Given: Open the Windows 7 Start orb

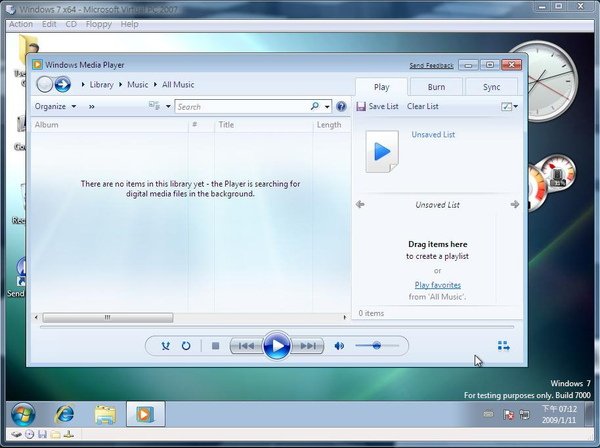Looking at the screenshot, I should pos(23,414).
